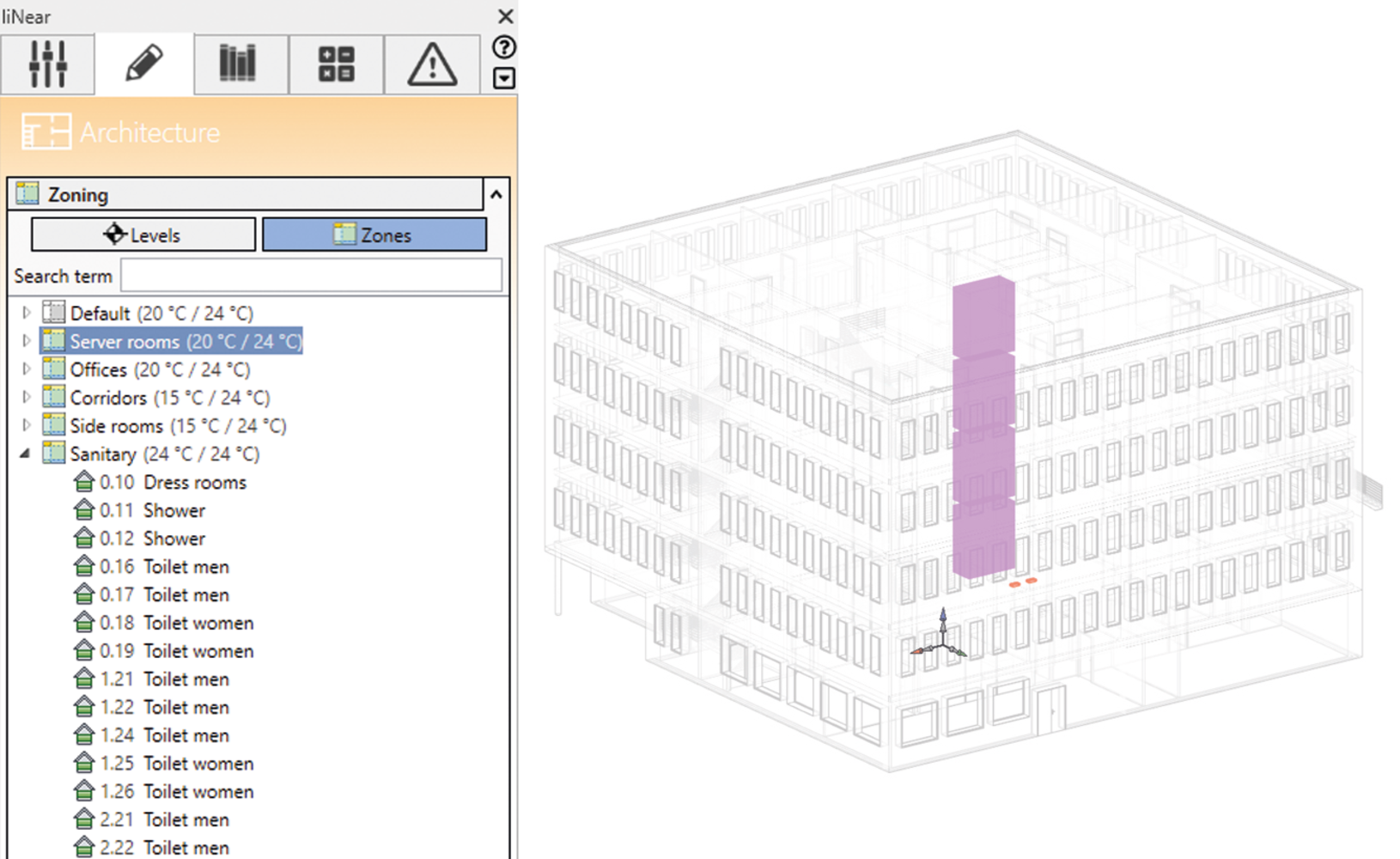Screen dimensions: 1400x859
Task: Click the Offices zone icon
Action: (x=54, y=369)
